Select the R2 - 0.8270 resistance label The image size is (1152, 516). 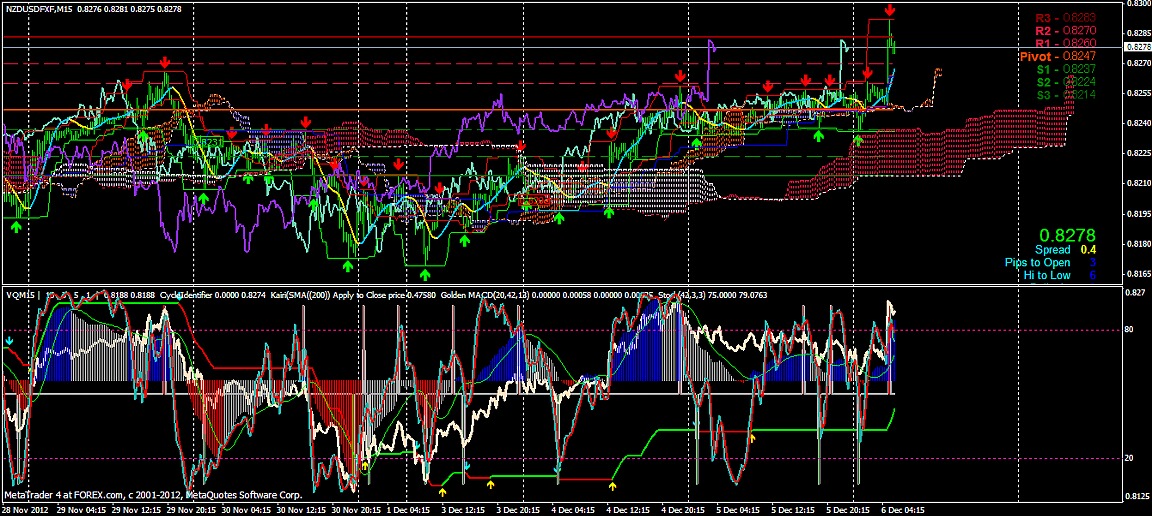pyautogui.click(x=1065, y=30)
